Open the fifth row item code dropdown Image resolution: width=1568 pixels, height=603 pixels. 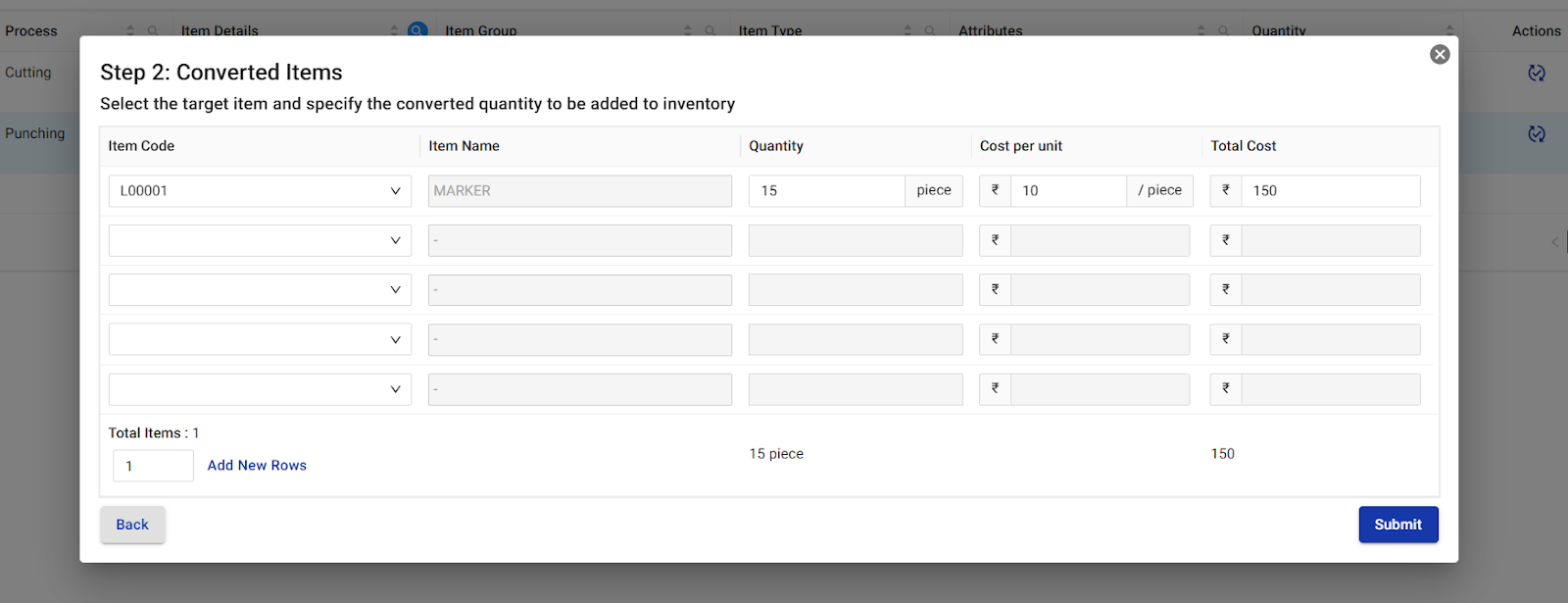click(260, 389)
